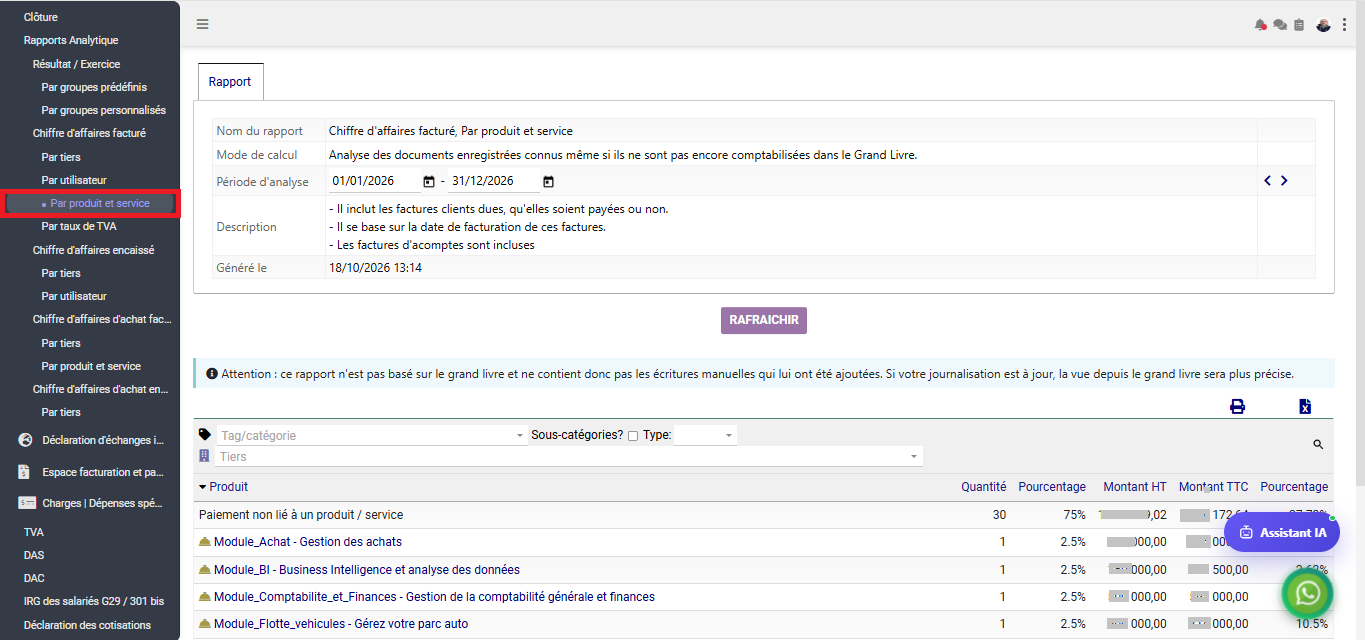Open the DAC sidebar entry
This screenshot has height=640, width=1365.
tap(34, 578)
